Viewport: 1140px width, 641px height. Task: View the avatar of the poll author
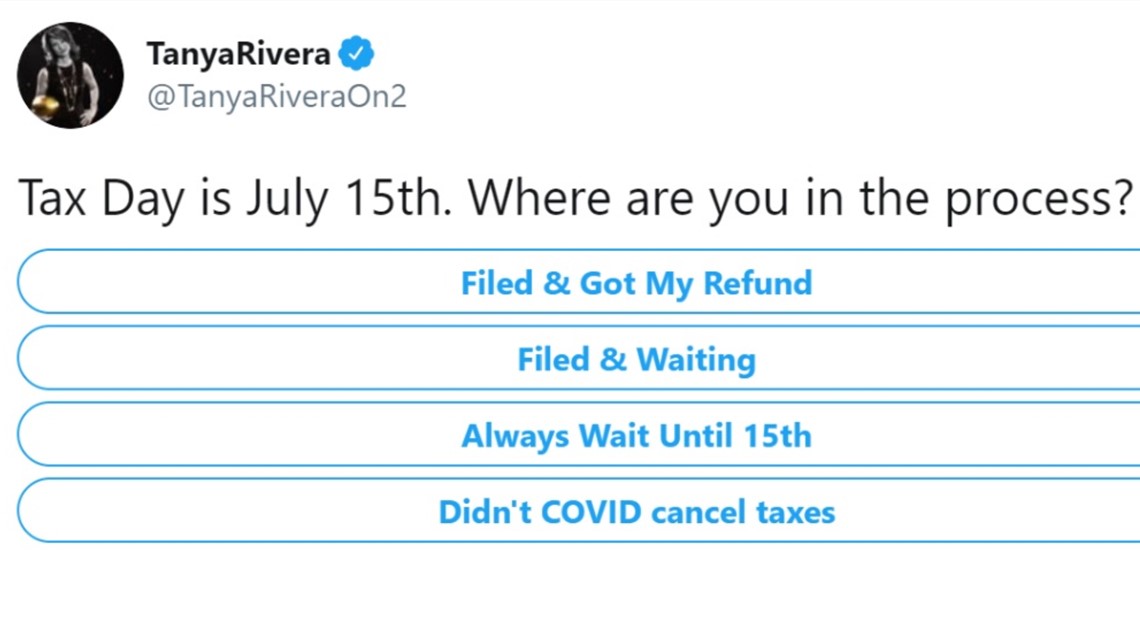pos(71,75)
